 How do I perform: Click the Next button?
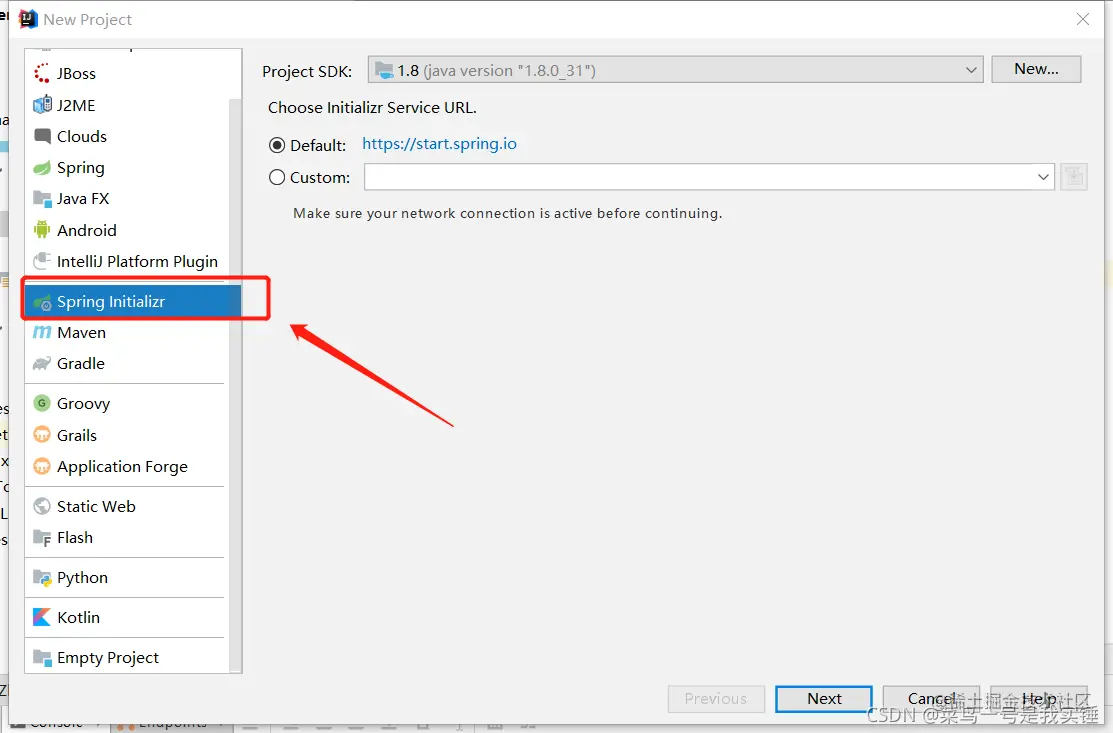[823, 699]
